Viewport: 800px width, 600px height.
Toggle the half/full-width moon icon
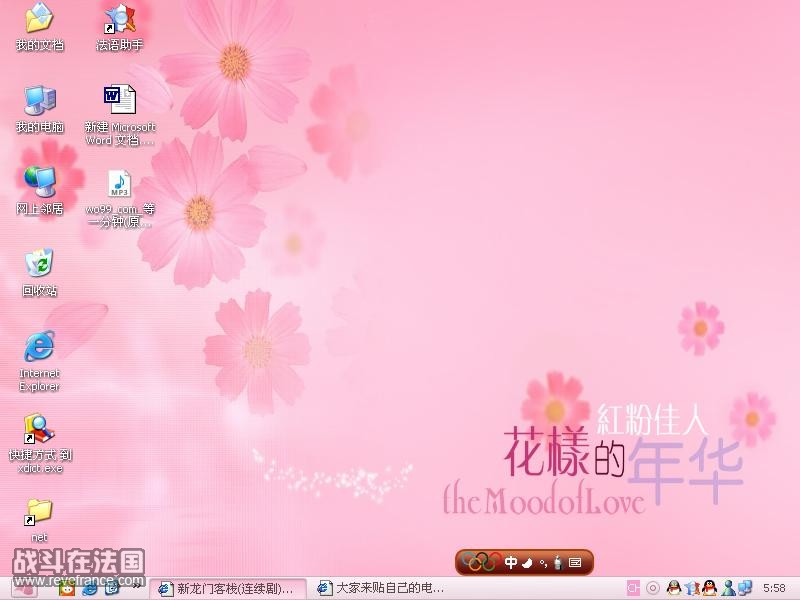click(x=527, y=563)
